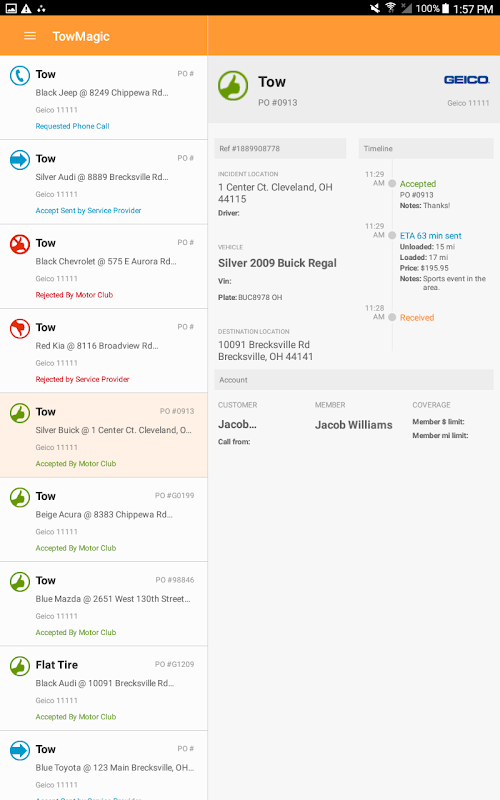Tap the red rejected icon on Black Chevrolet job
500x800 pixels.
pos(20,244)
